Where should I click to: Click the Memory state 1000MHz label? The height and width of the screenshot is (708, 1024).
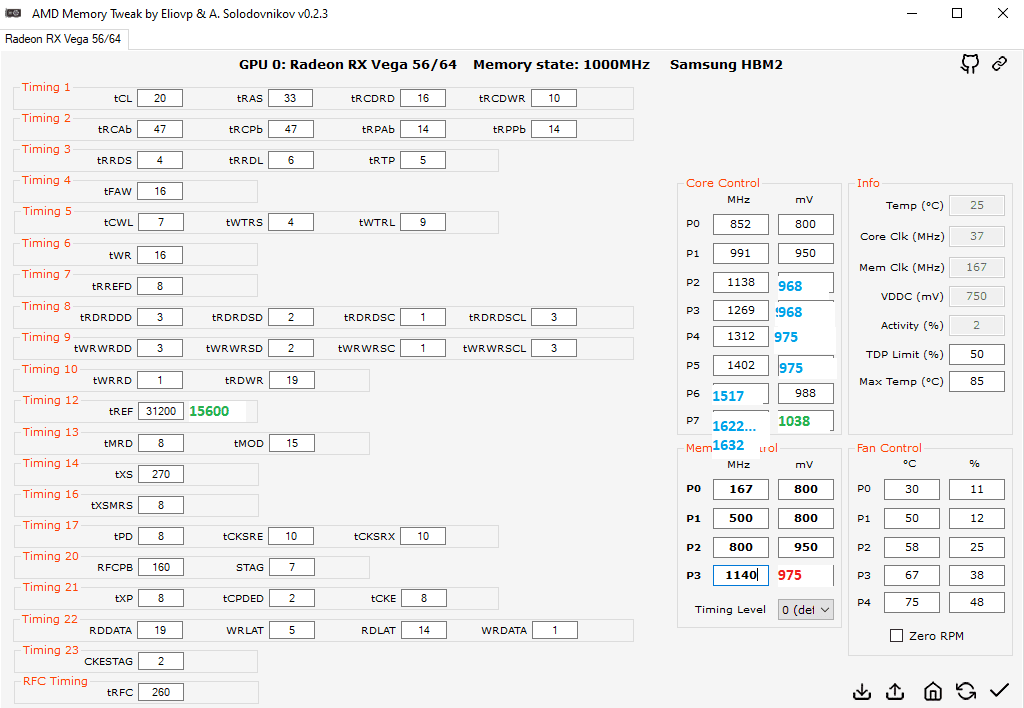coord(562,65)
